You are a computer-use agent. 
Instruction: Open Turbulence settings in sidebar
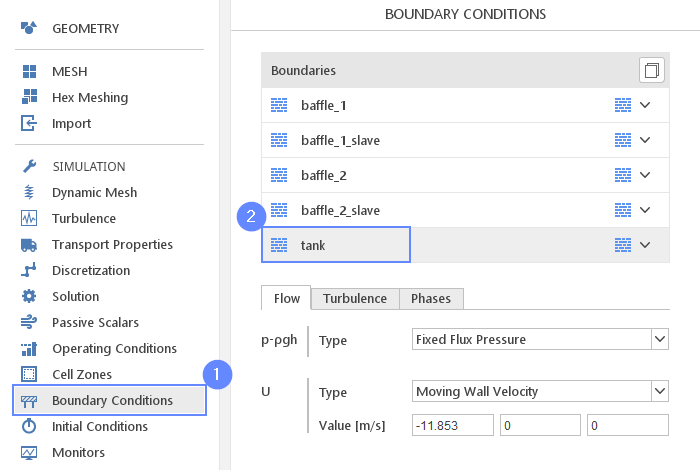[x=84, y=218]
